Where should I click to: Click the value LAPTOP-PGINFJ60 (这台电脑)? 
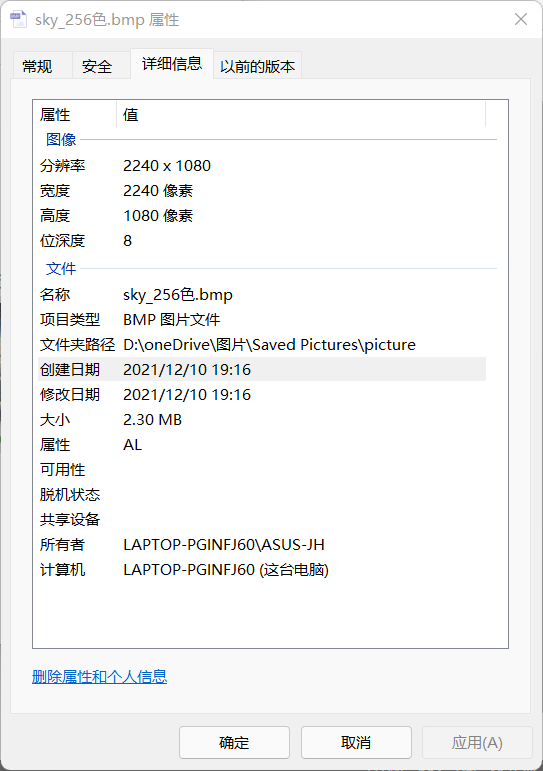pos(226,570)
